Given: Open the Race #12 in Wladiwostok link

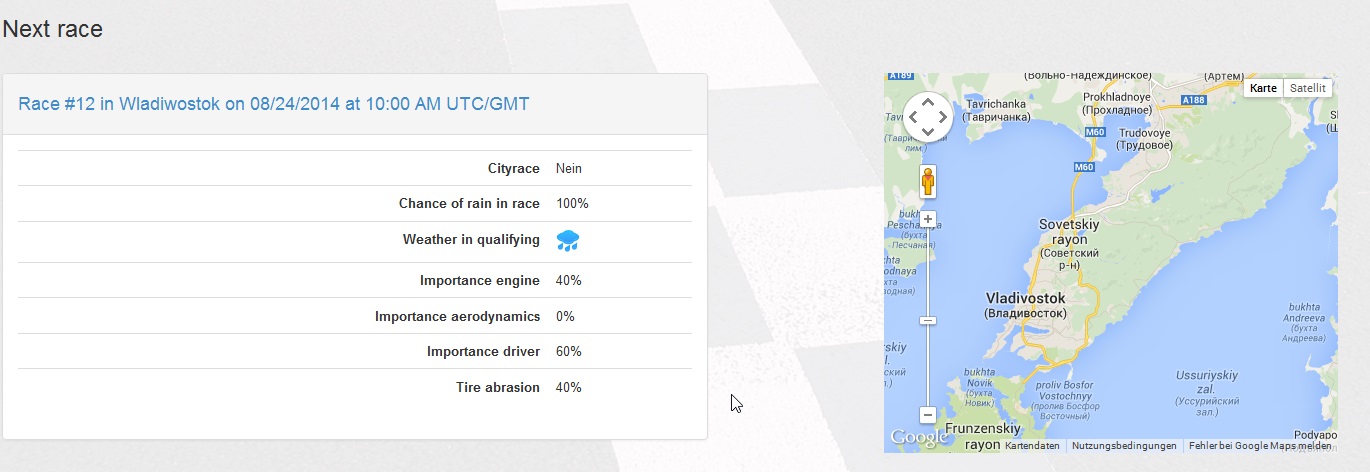Looking at the screenshot, I should click(x=274, y=104).
